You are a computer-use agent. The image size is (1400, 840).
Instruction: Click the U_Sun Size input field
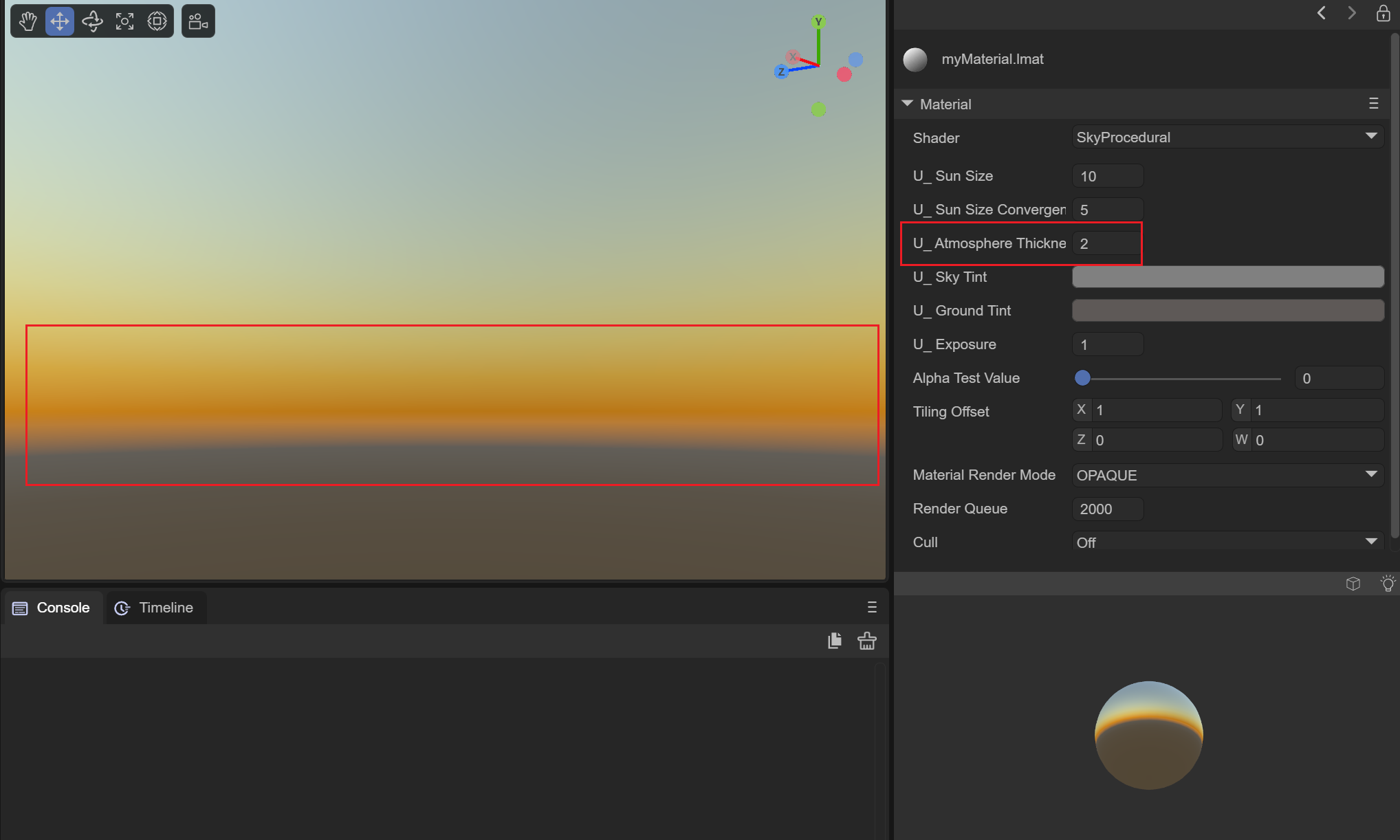pyautogui.click(x=1107, y=176)
